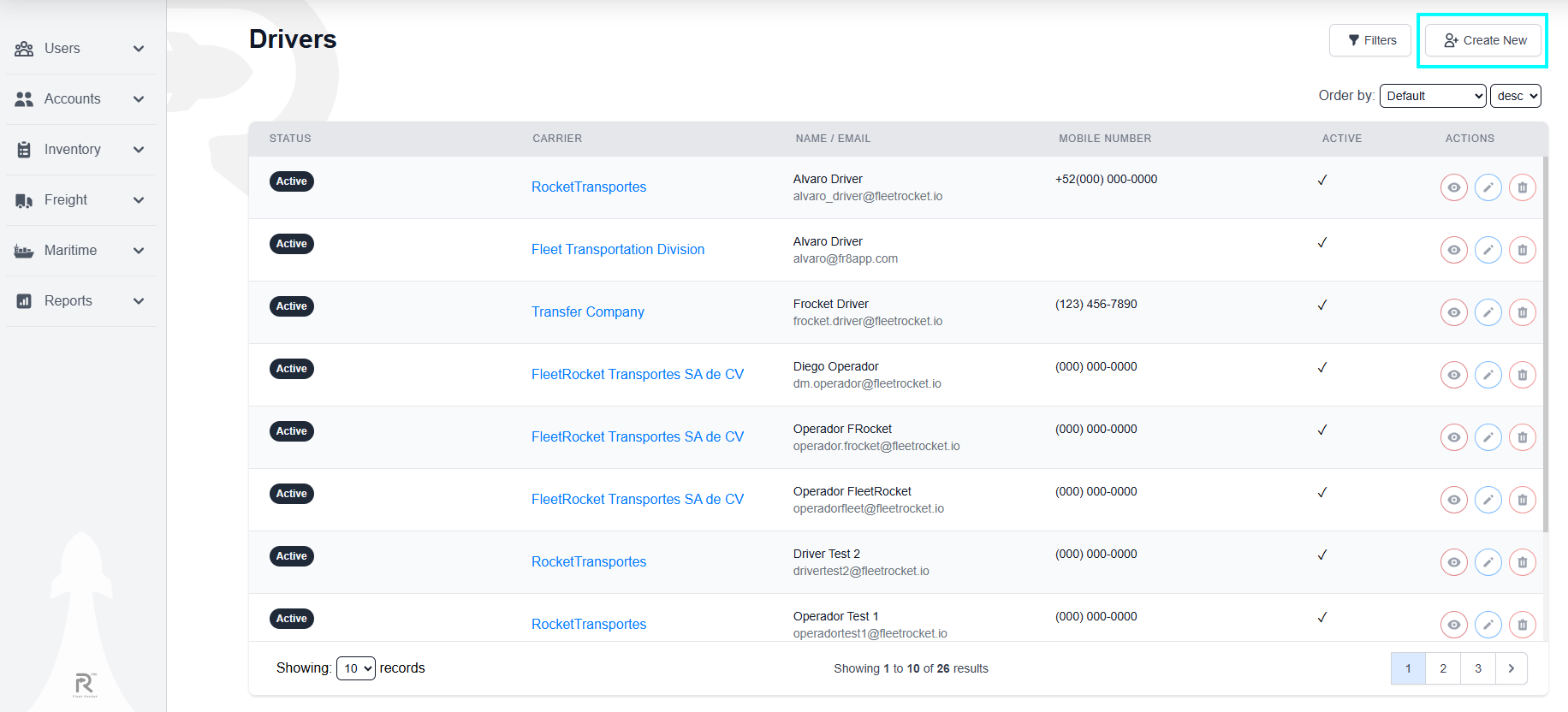Viewport: 1568px width, 712px height.
Task: View the Diego Operador record
Action: click(x=1453, y=375)
